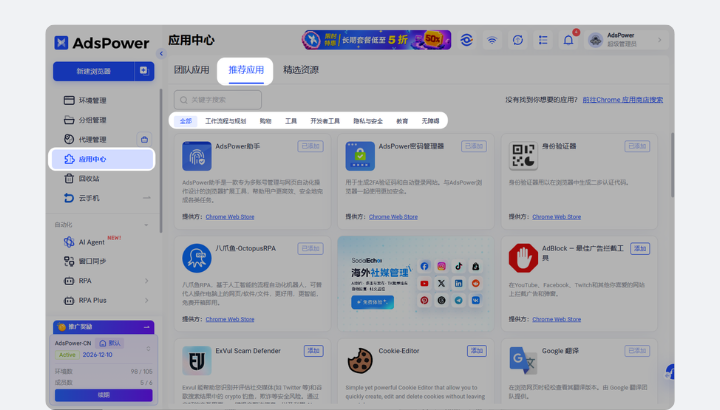720x410 pixels.
Task: Filter apps by 隐私与安全
Action: [368, 121]
